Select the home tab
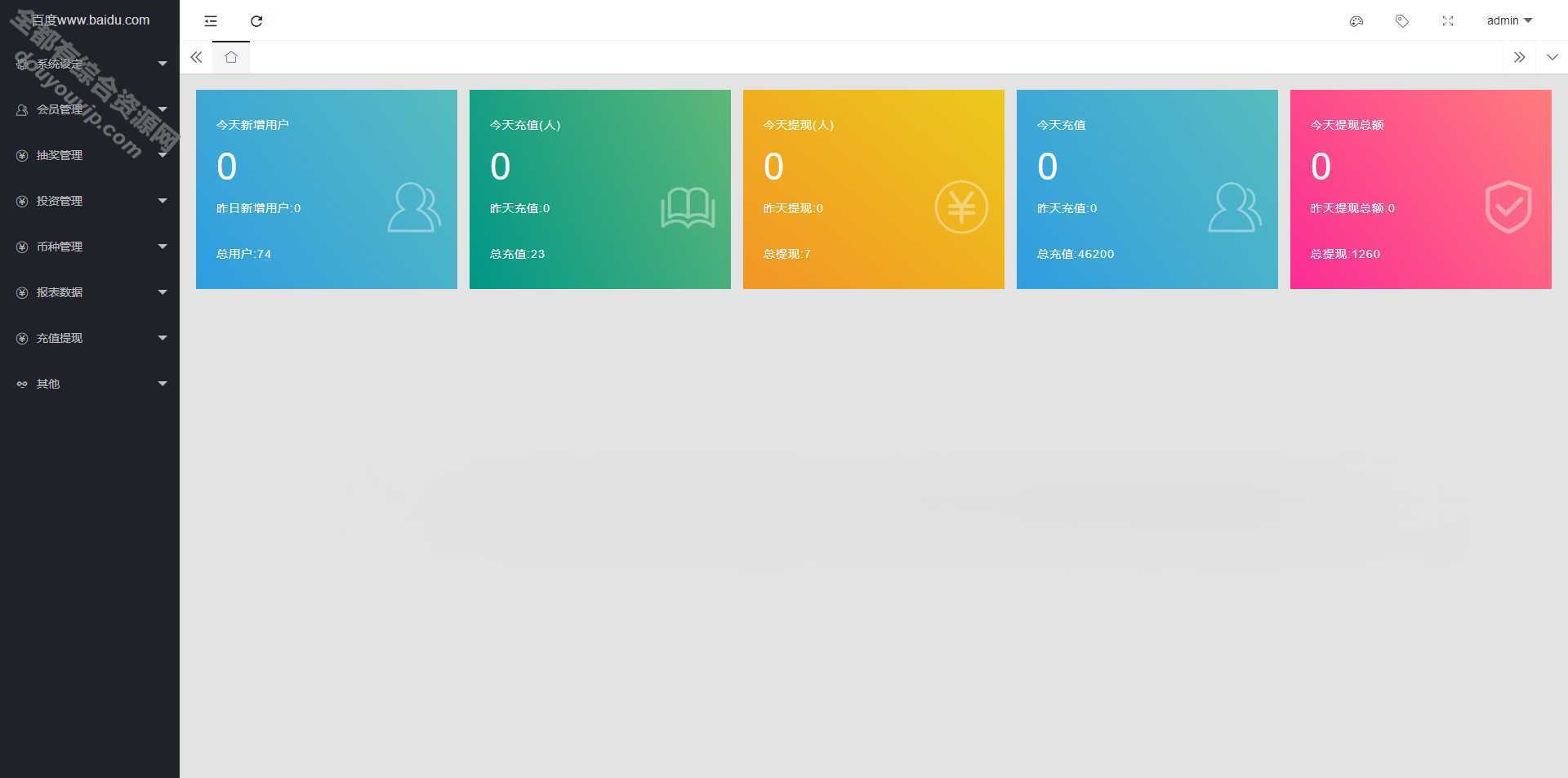1568x778 pixels. [231, 57]
